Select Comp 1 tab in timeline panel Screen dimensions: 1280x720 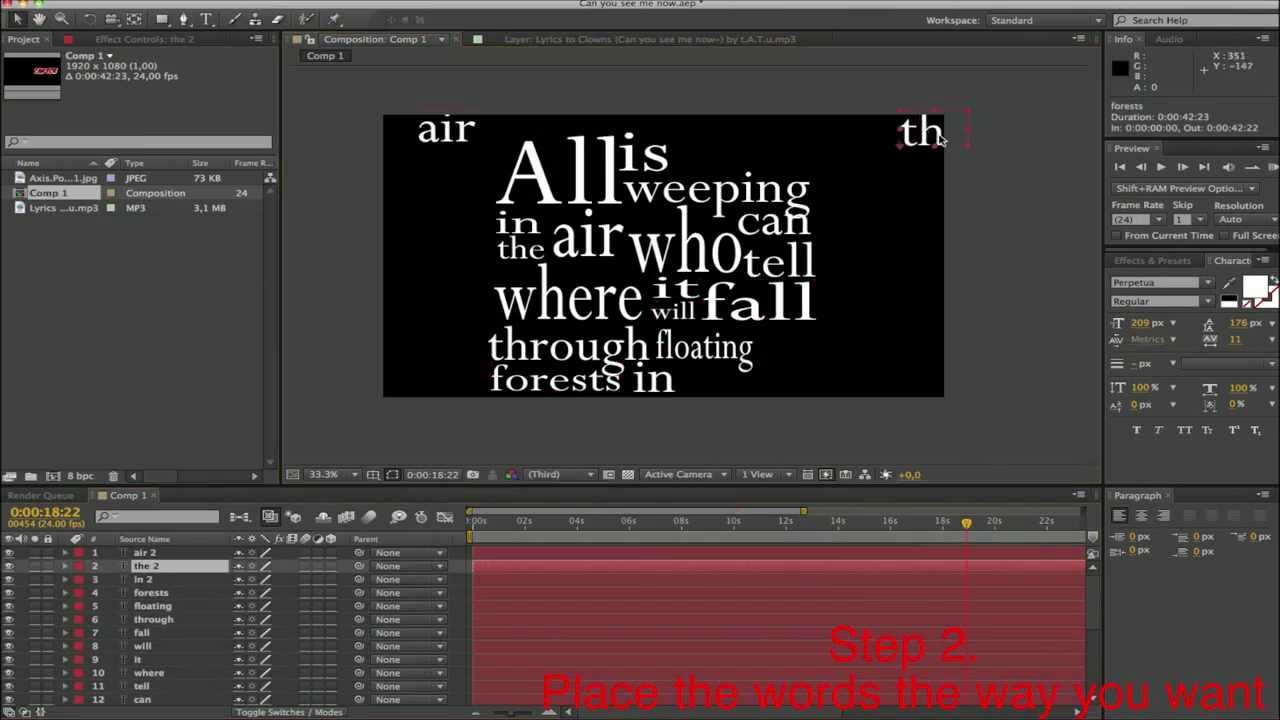click(x=128, y=496)
